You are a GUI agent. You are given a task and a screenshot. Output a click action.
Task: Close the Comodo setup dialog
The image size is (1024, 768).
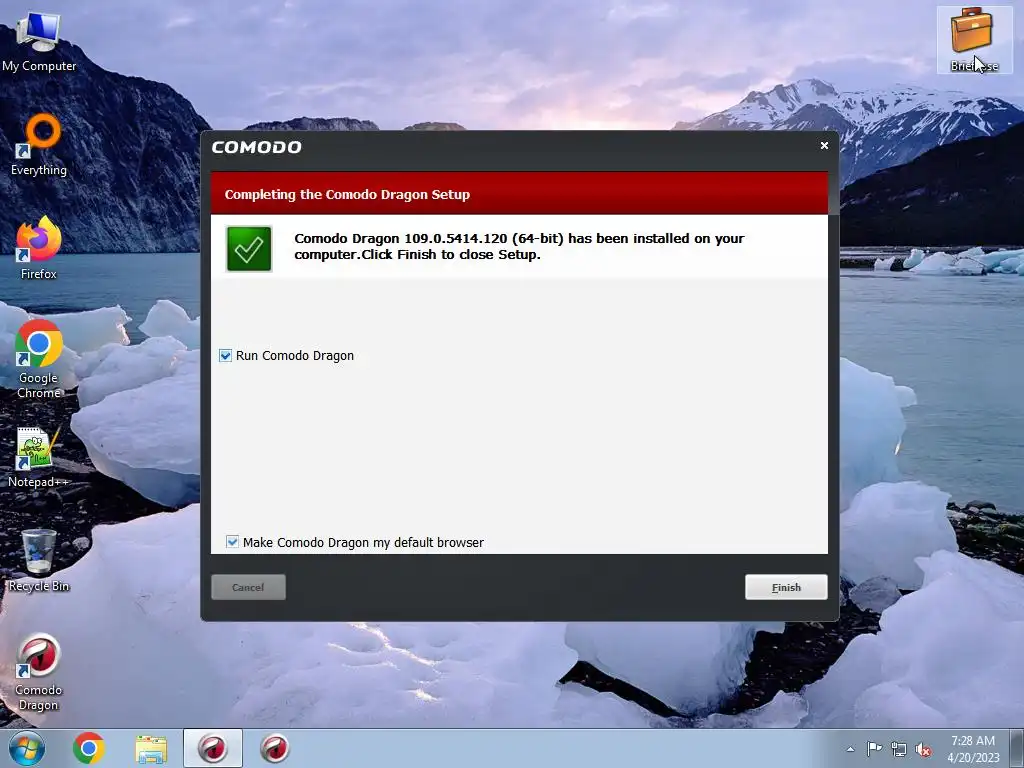click(824, 146)
